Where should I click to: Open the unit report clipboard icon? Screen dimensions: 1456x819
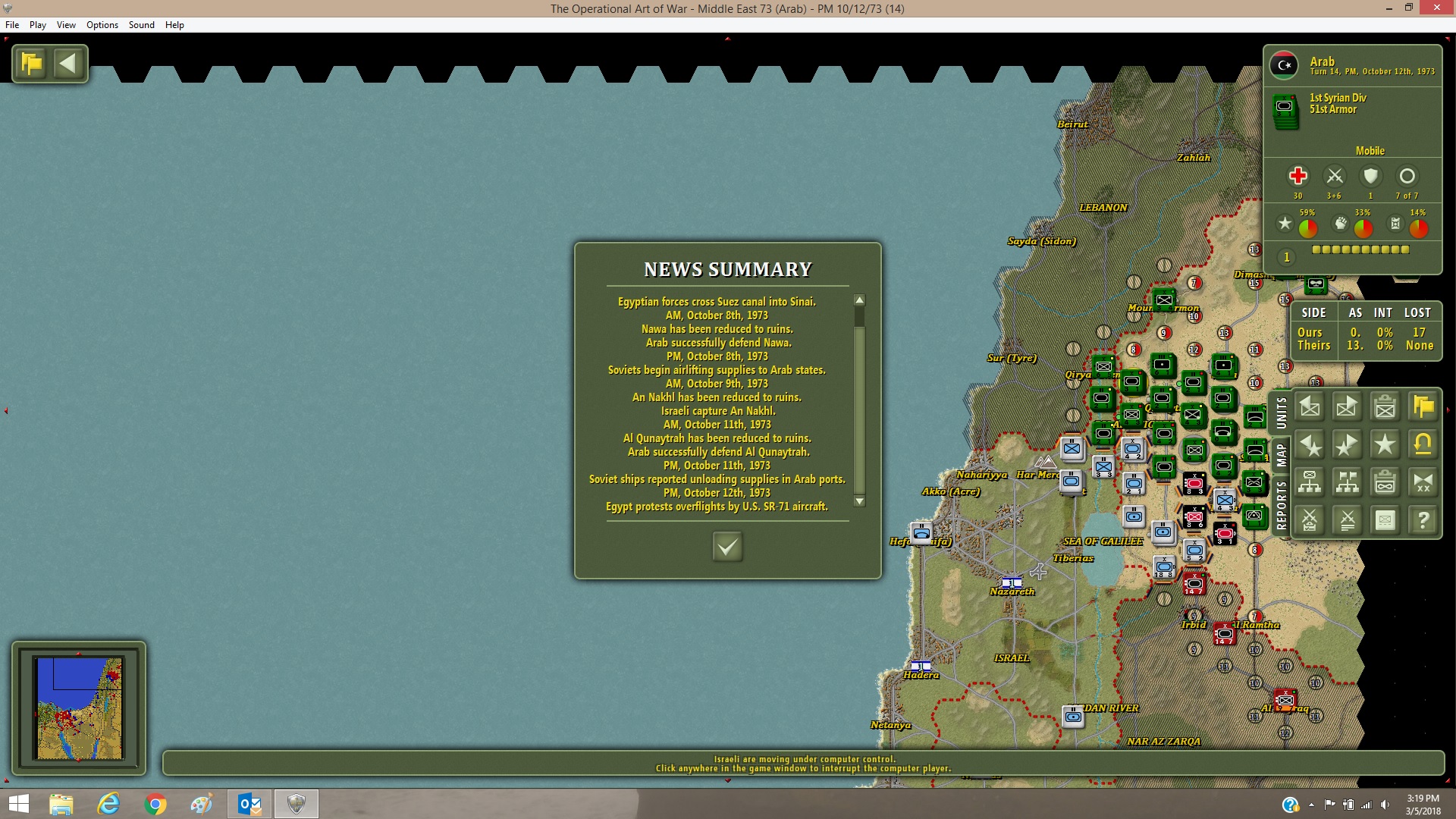(1385, 407)
